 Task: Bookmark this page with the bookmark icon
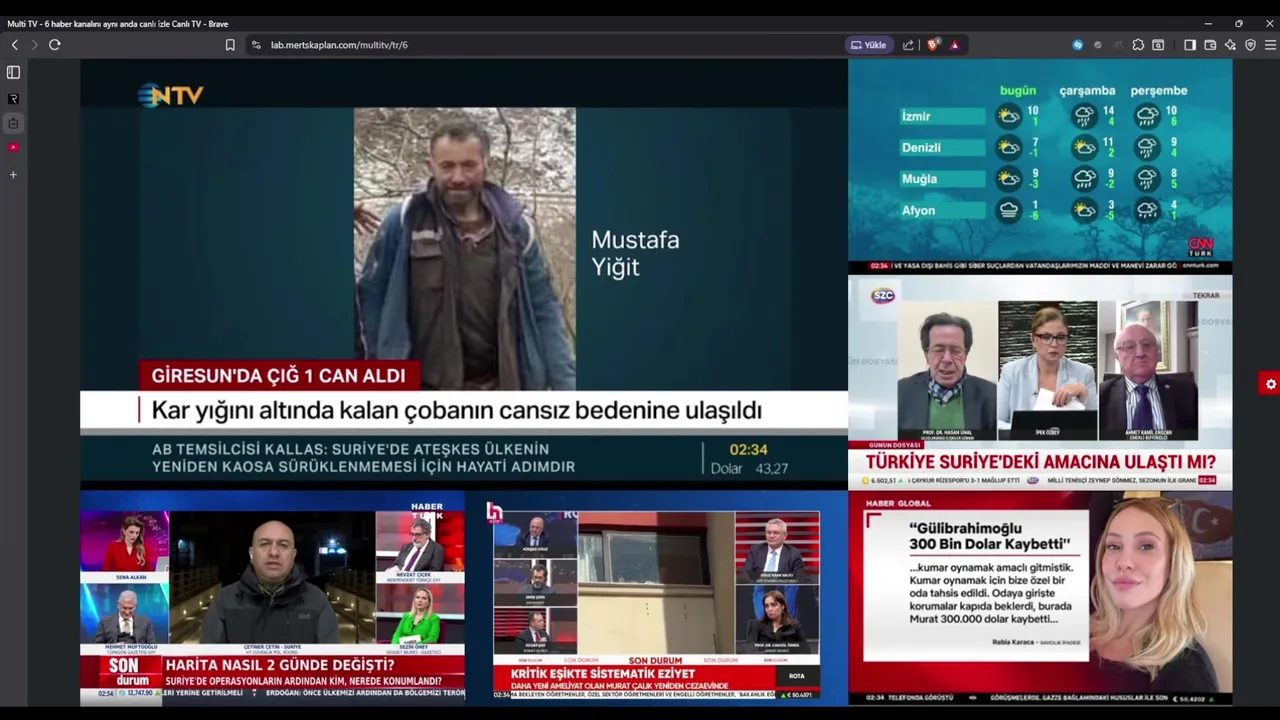tap(230, 45)
